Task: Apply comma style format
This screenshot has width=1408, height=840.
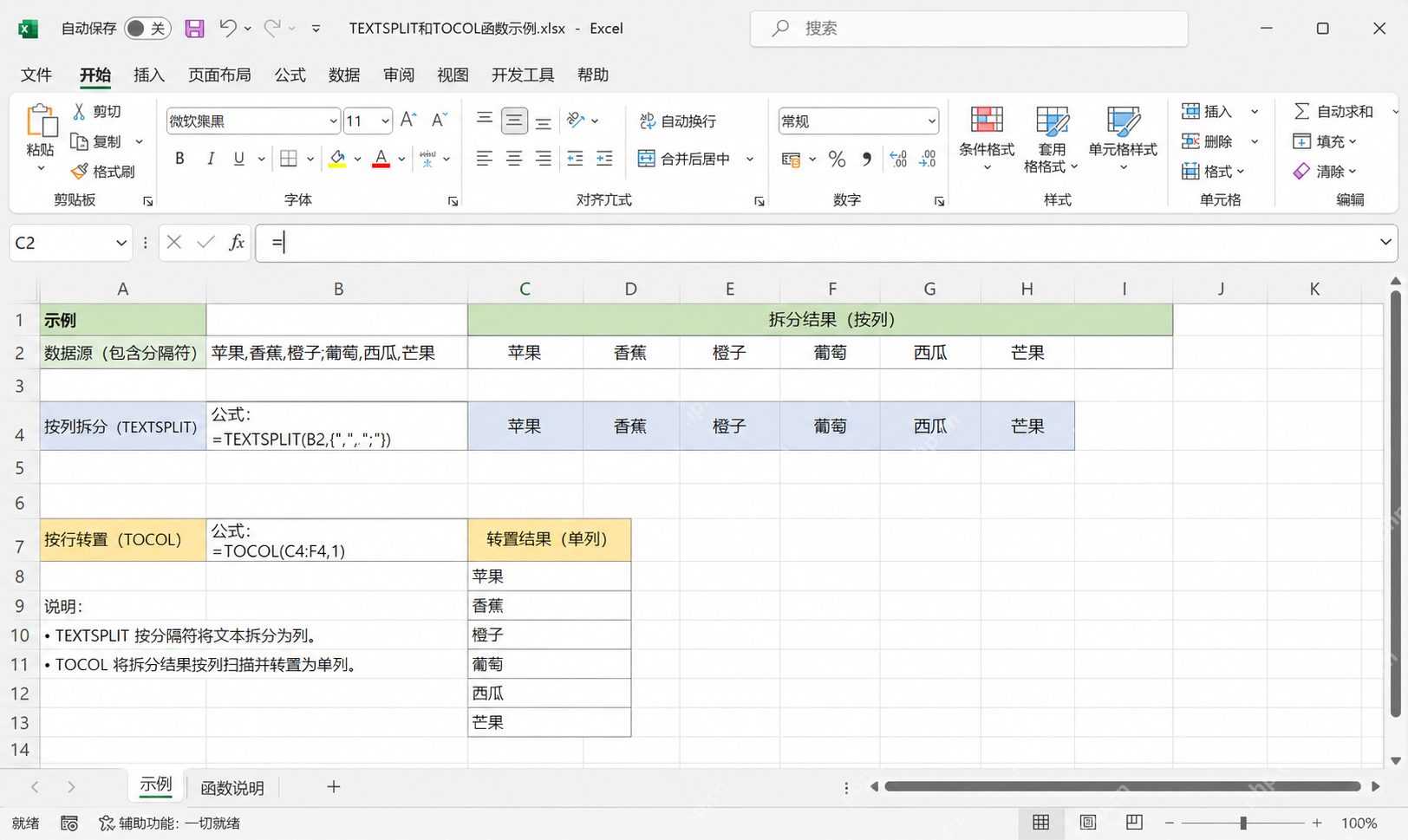Action: 866,159
